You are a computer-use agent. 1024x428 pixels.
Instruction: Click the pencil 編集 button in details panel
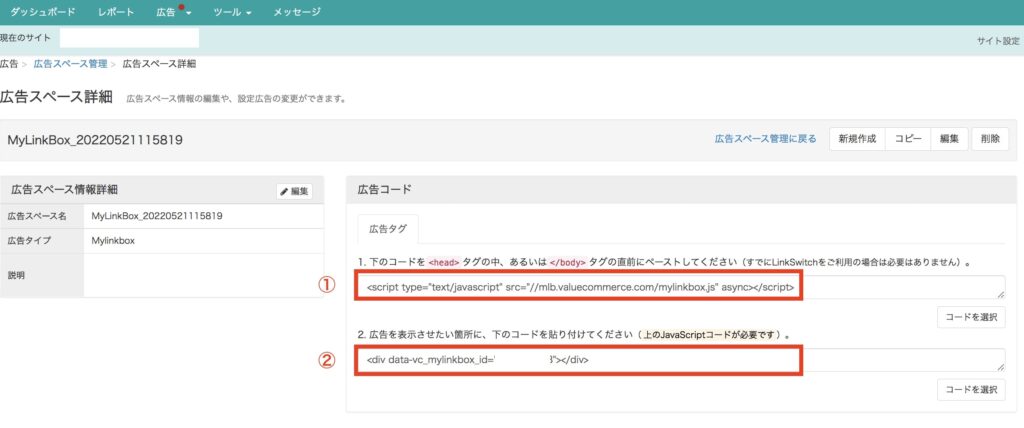tap(295, 191)
